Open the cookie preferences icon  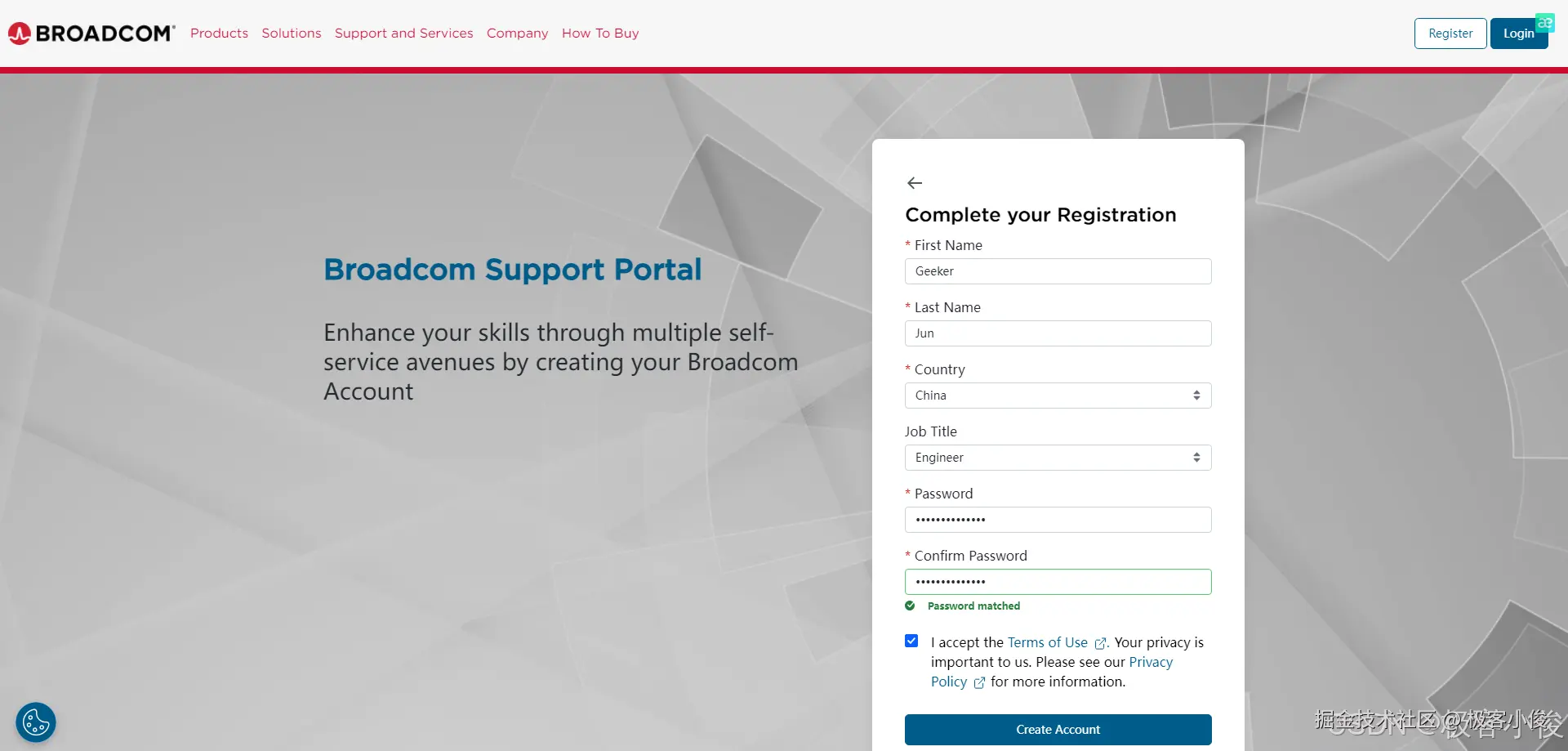36,722
